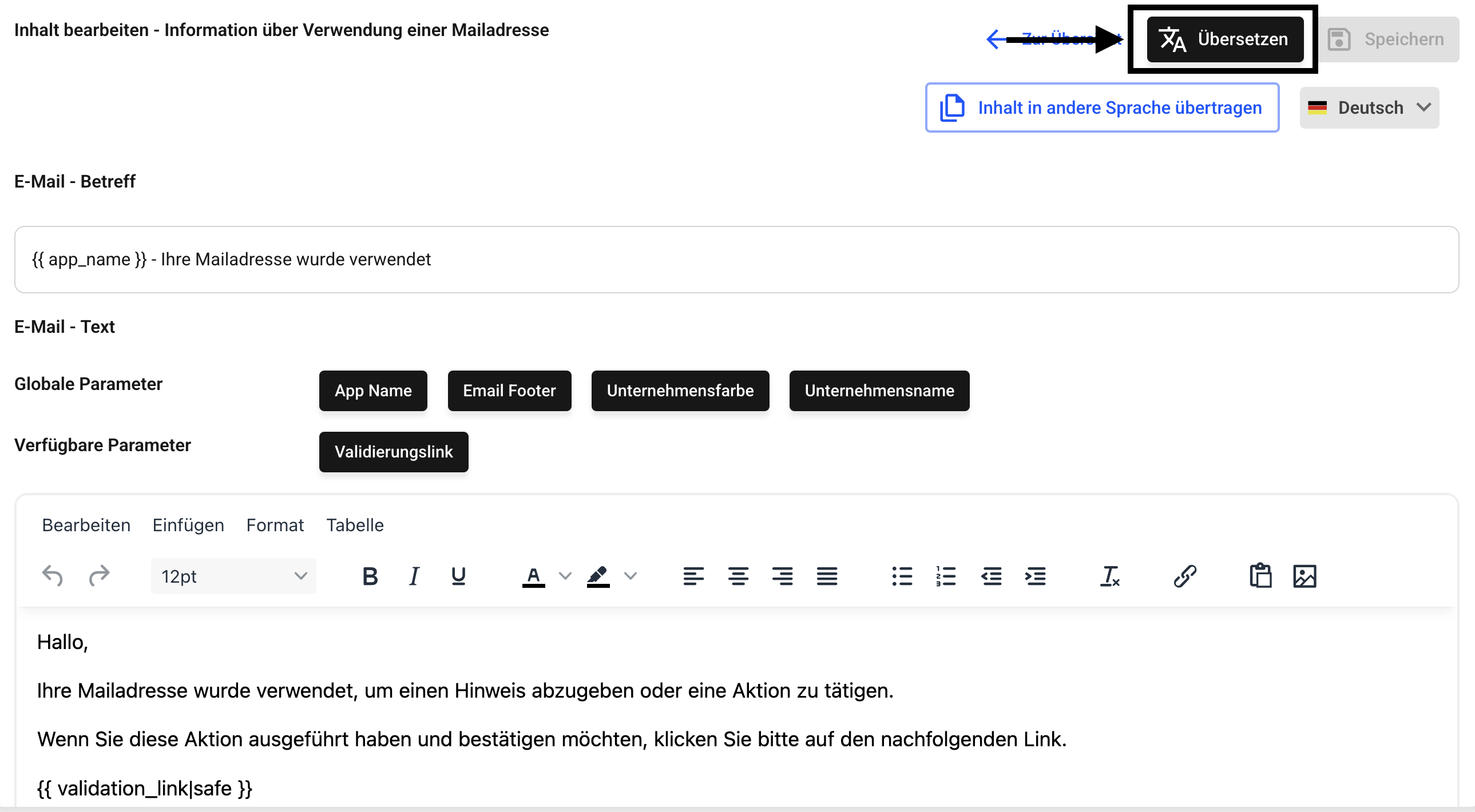Create a numbered list
The image size is (1475, 812).
[946, 576]
